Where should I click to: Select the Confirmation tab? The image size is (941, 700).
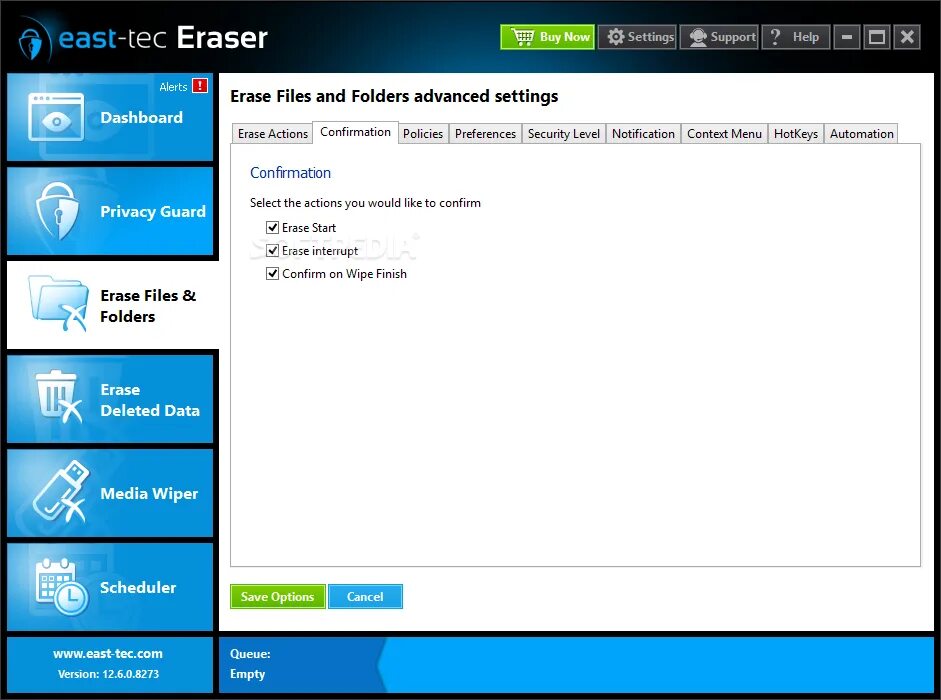(x=355, y=132)
